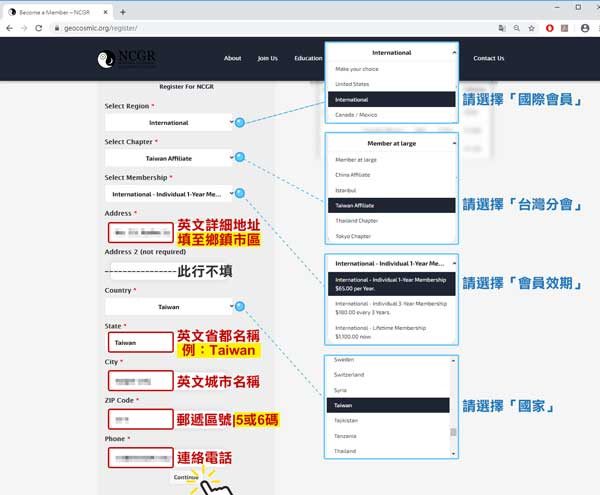600x495 pixels.
Task: Choose United States in region list
Action: (x=391, y=84)
